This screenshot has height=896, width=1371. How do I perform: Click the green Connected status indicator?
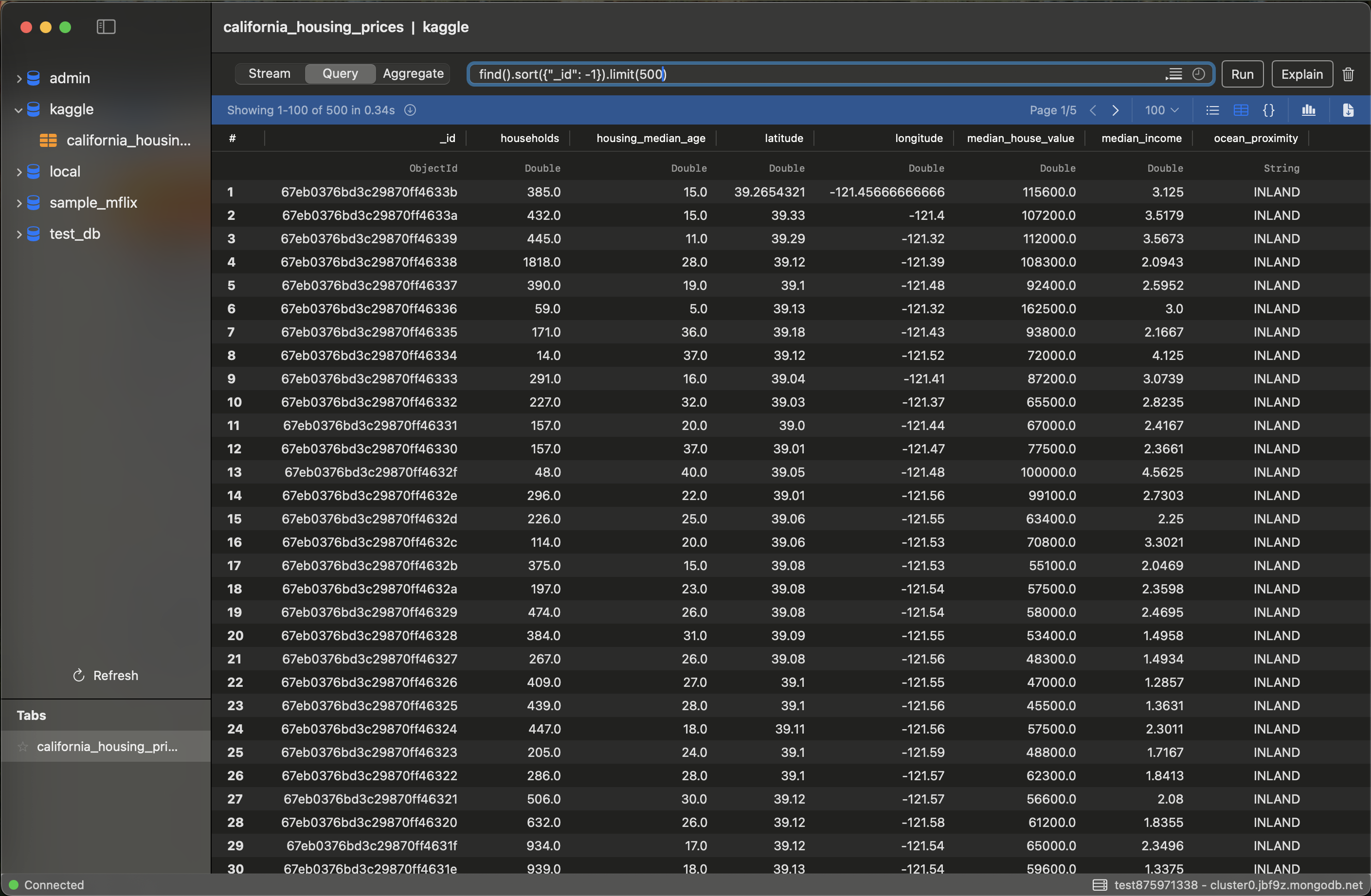pyautogui.click(x=14, y=885)
